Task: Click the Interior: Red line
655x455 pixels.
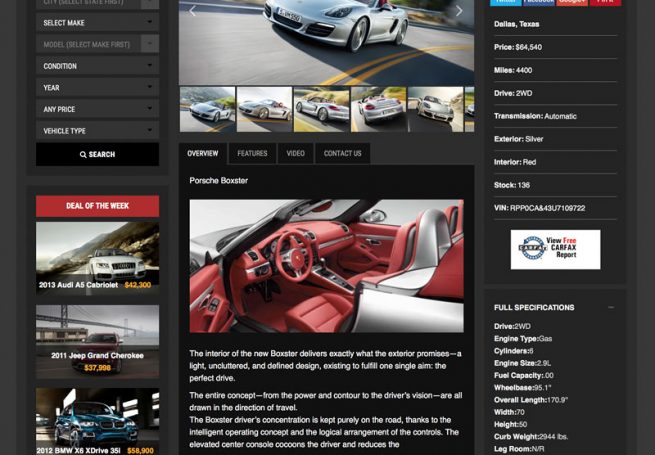Action: click(515, 162)
